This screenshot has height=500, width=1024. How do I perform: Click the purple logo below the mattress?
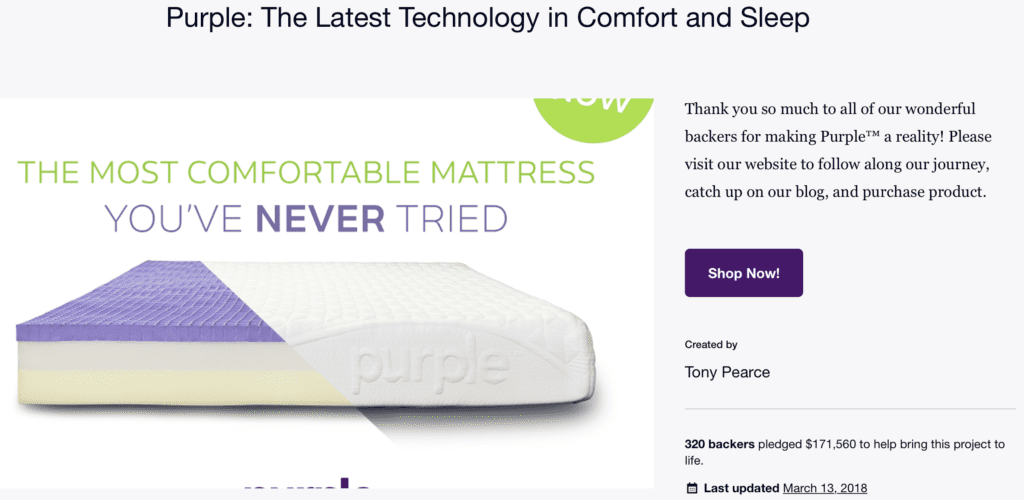307,483
